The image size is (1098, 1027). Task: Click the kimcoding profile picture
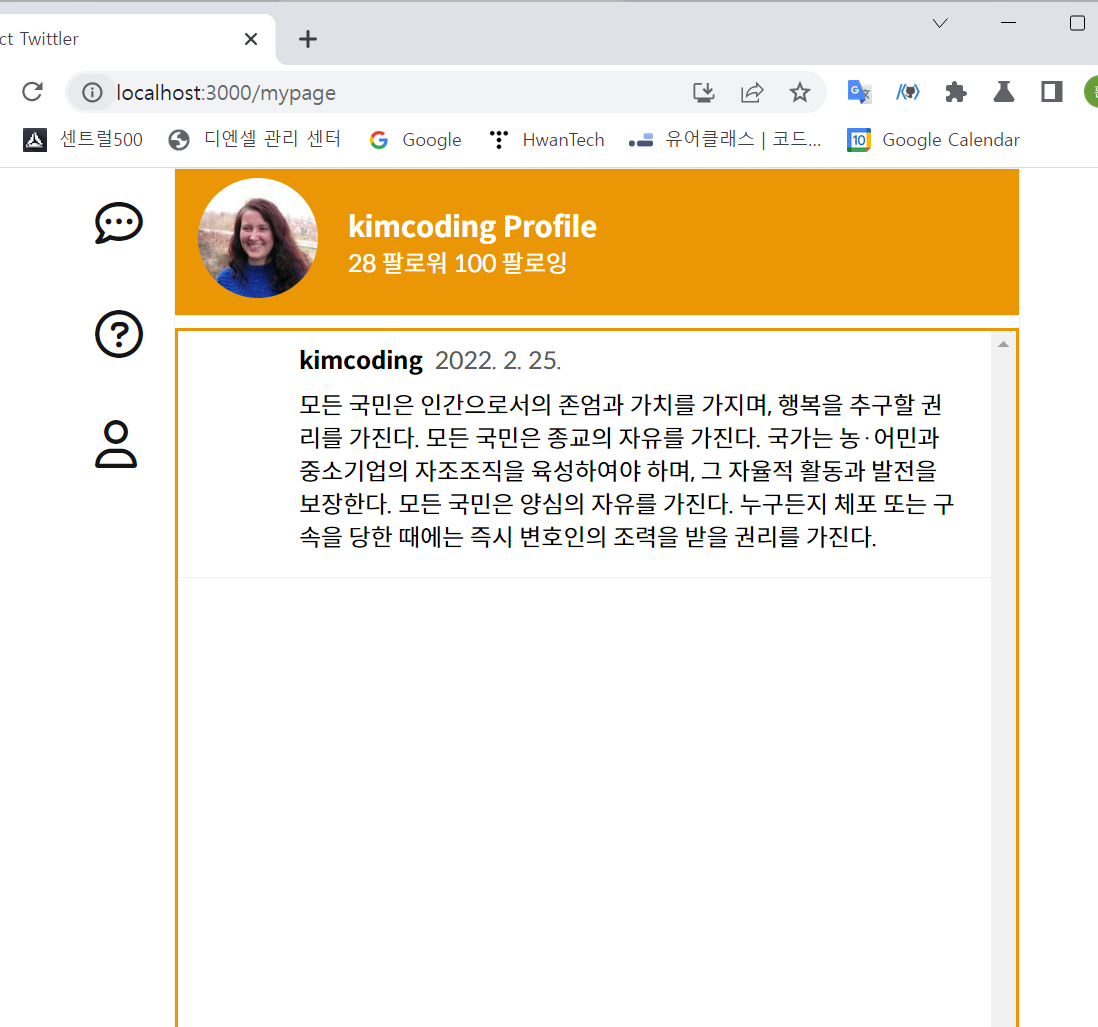258,238
